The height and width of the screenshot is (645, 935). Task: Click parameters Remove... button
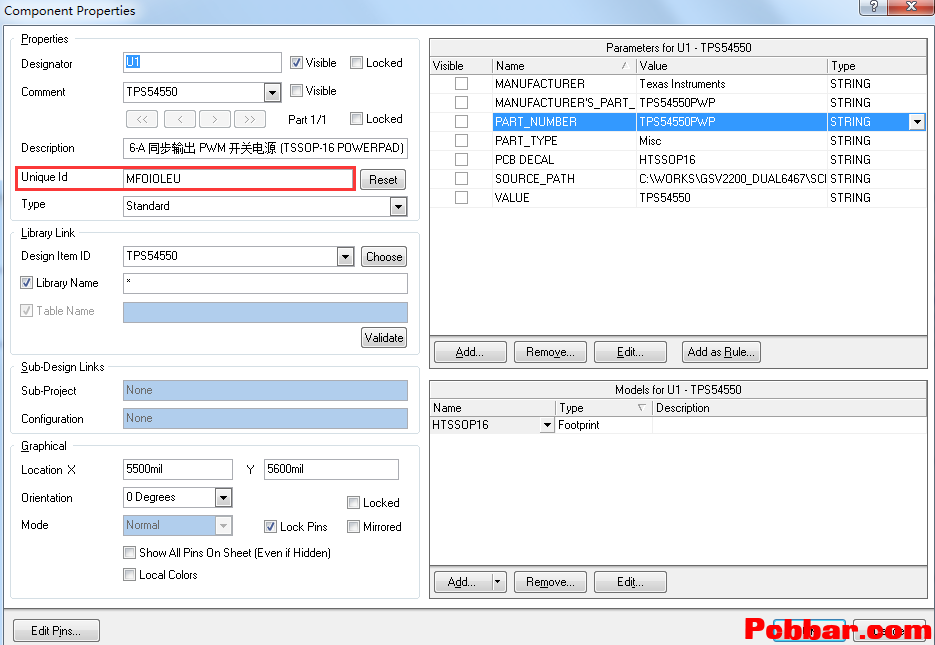point(550,352)
